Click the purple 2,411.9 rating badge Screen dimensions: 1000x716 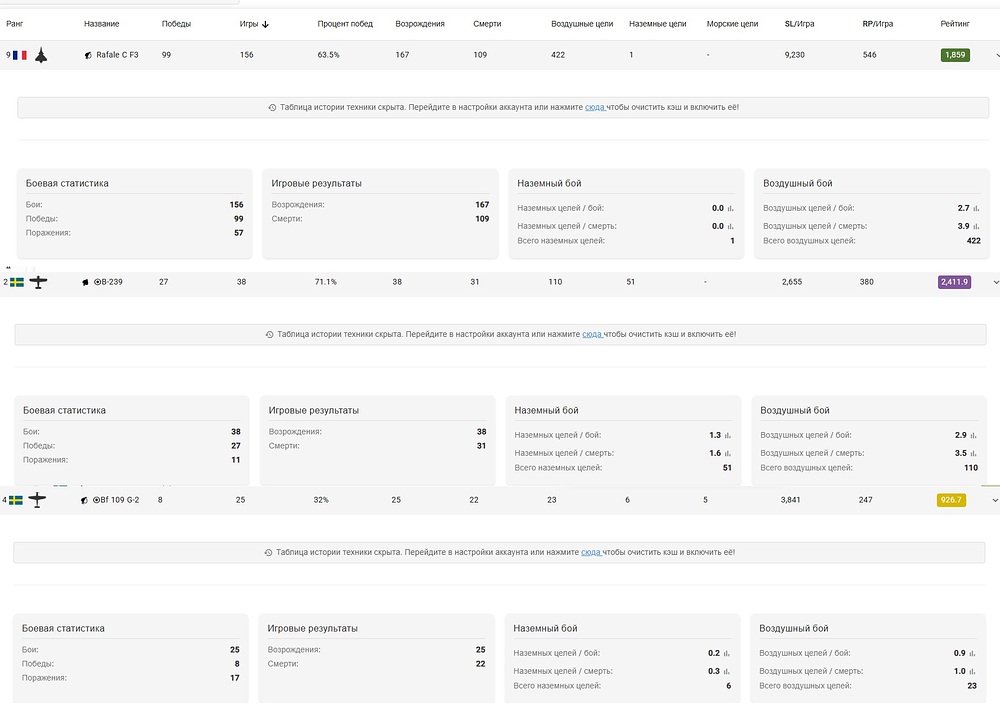pos(954,282)
